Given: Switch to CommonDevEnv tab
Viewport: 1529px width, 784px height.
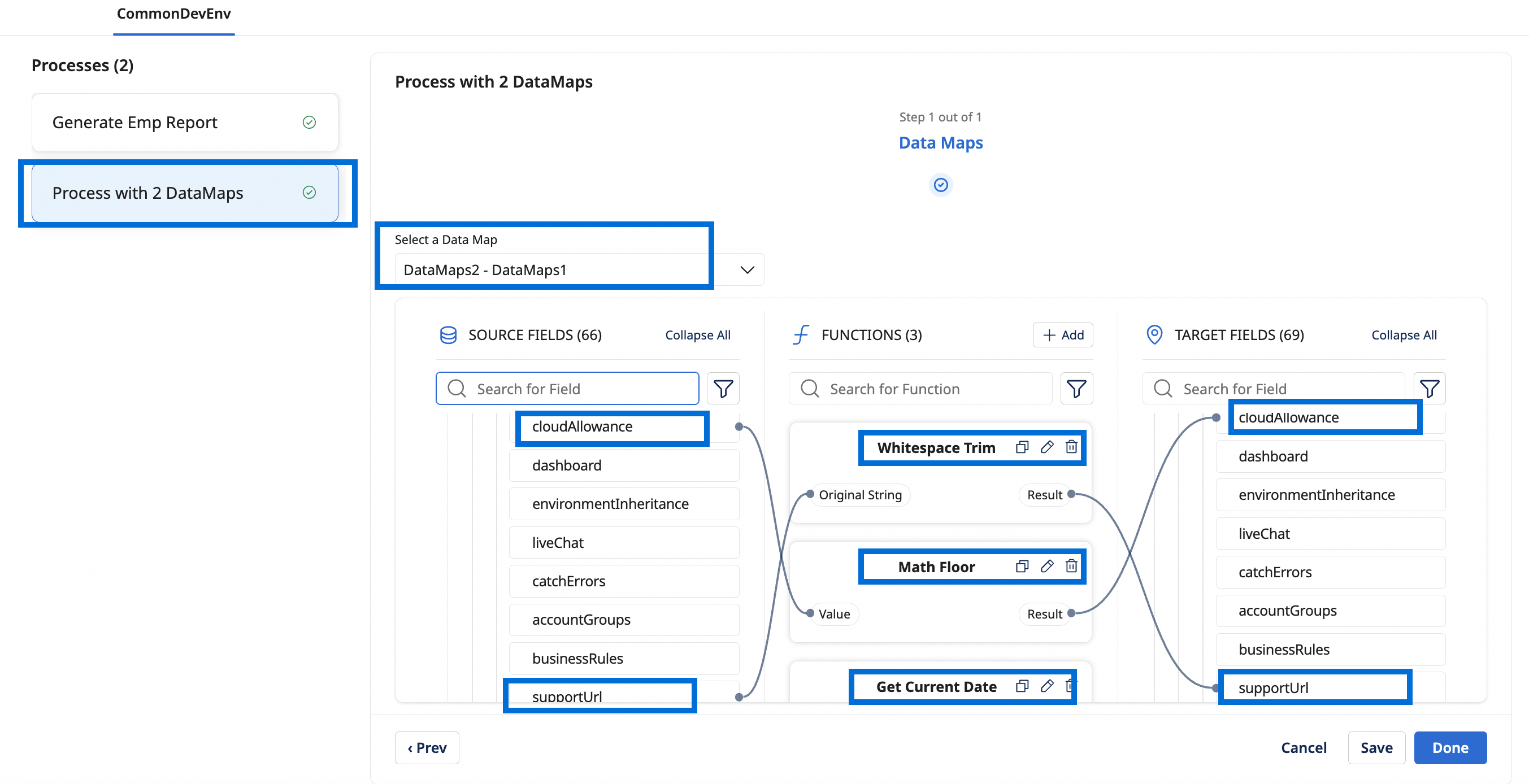Looking at the screenshot, I should (173, 14).
